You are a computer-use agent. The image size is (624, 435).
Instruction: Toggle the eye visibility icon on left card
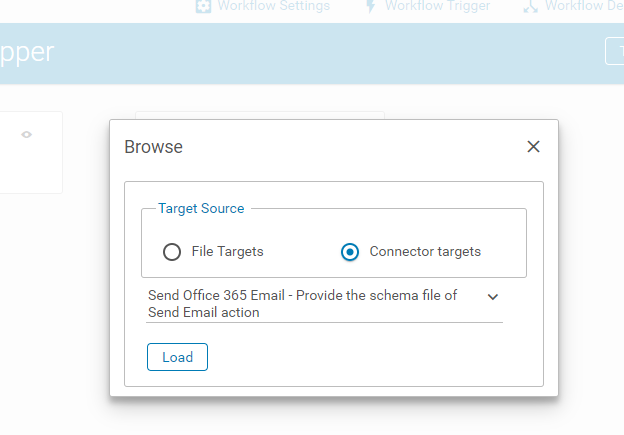coord(27,135)
